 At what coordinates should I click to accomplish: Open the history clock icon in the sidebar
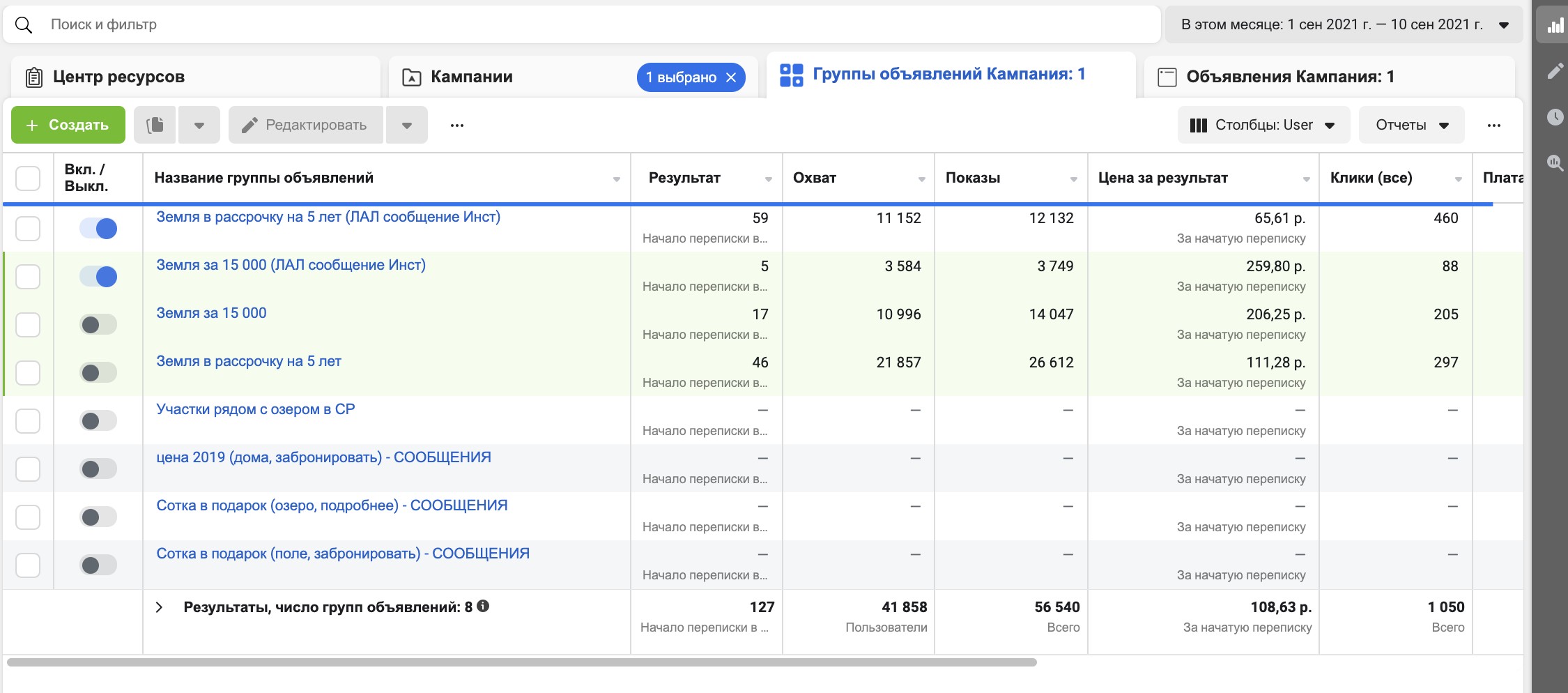coord(1555,116)
